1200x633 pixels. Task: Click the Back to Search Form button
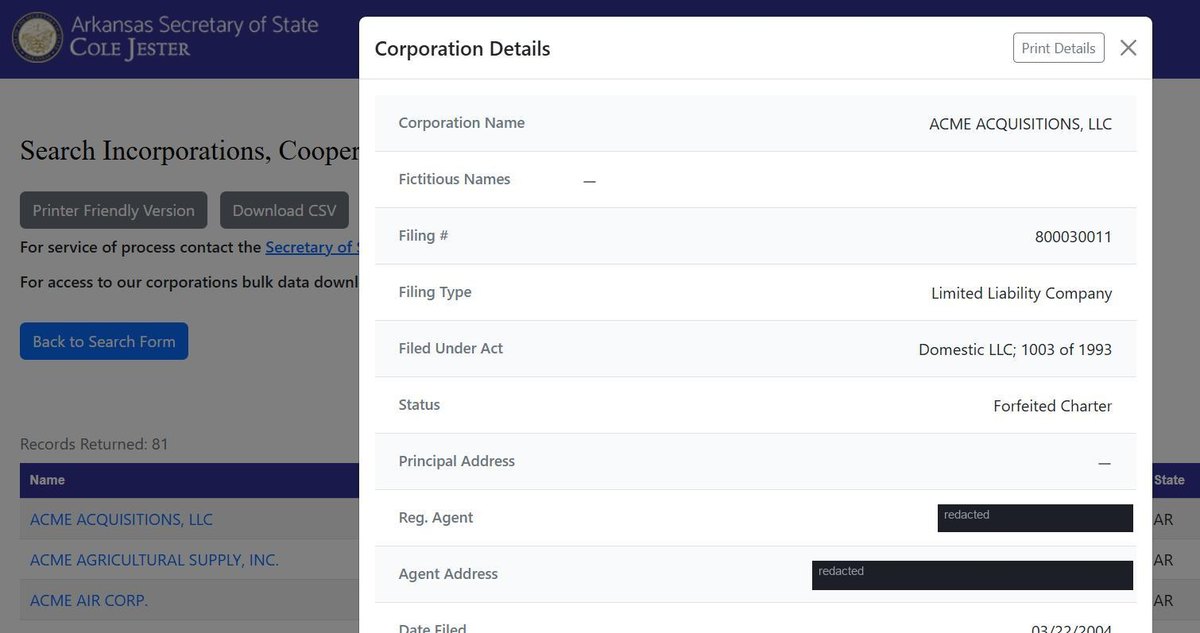point(104,341)
